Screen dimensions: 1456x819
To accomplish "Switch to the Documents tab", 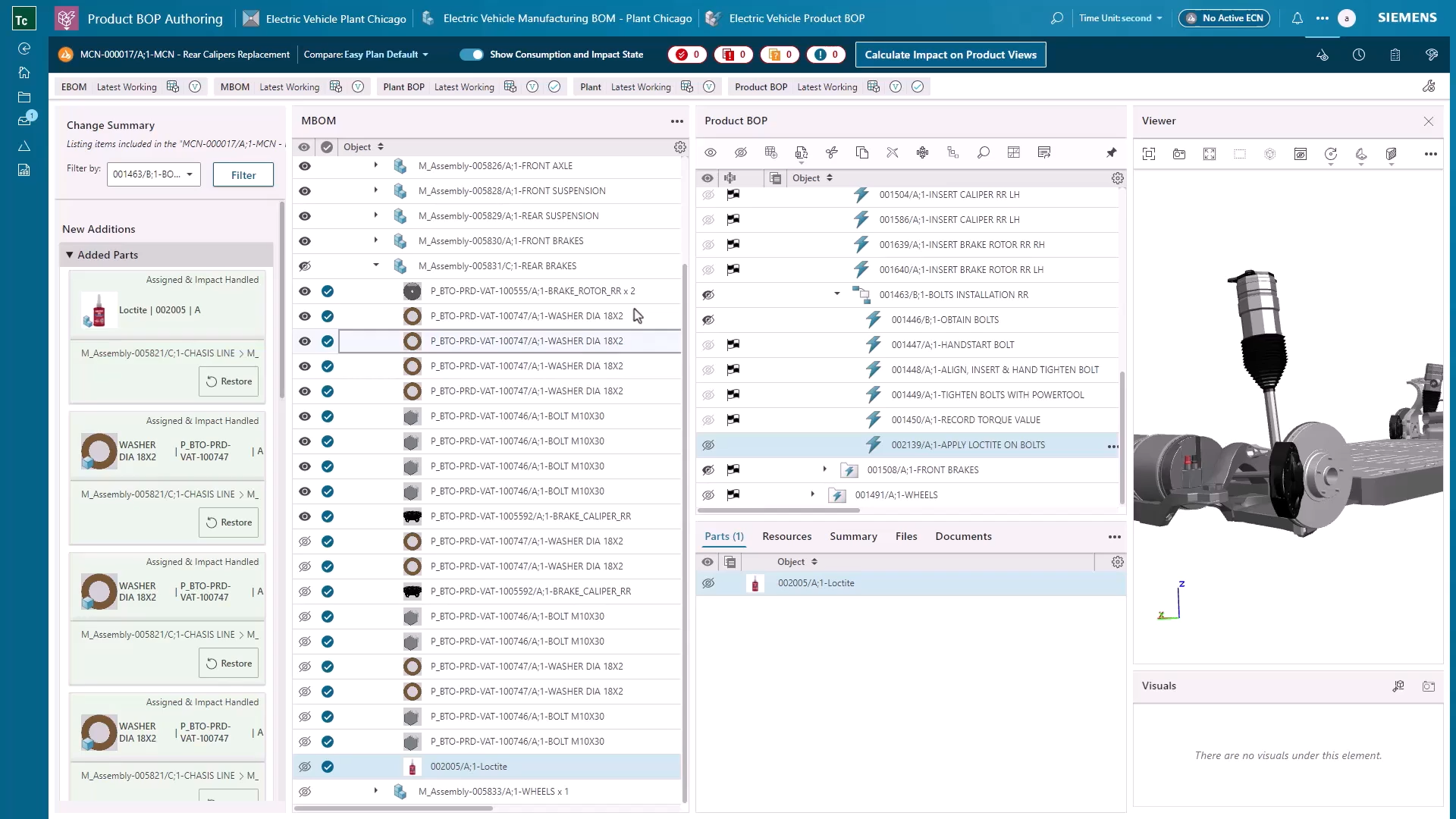I will (x=963, y=537).
